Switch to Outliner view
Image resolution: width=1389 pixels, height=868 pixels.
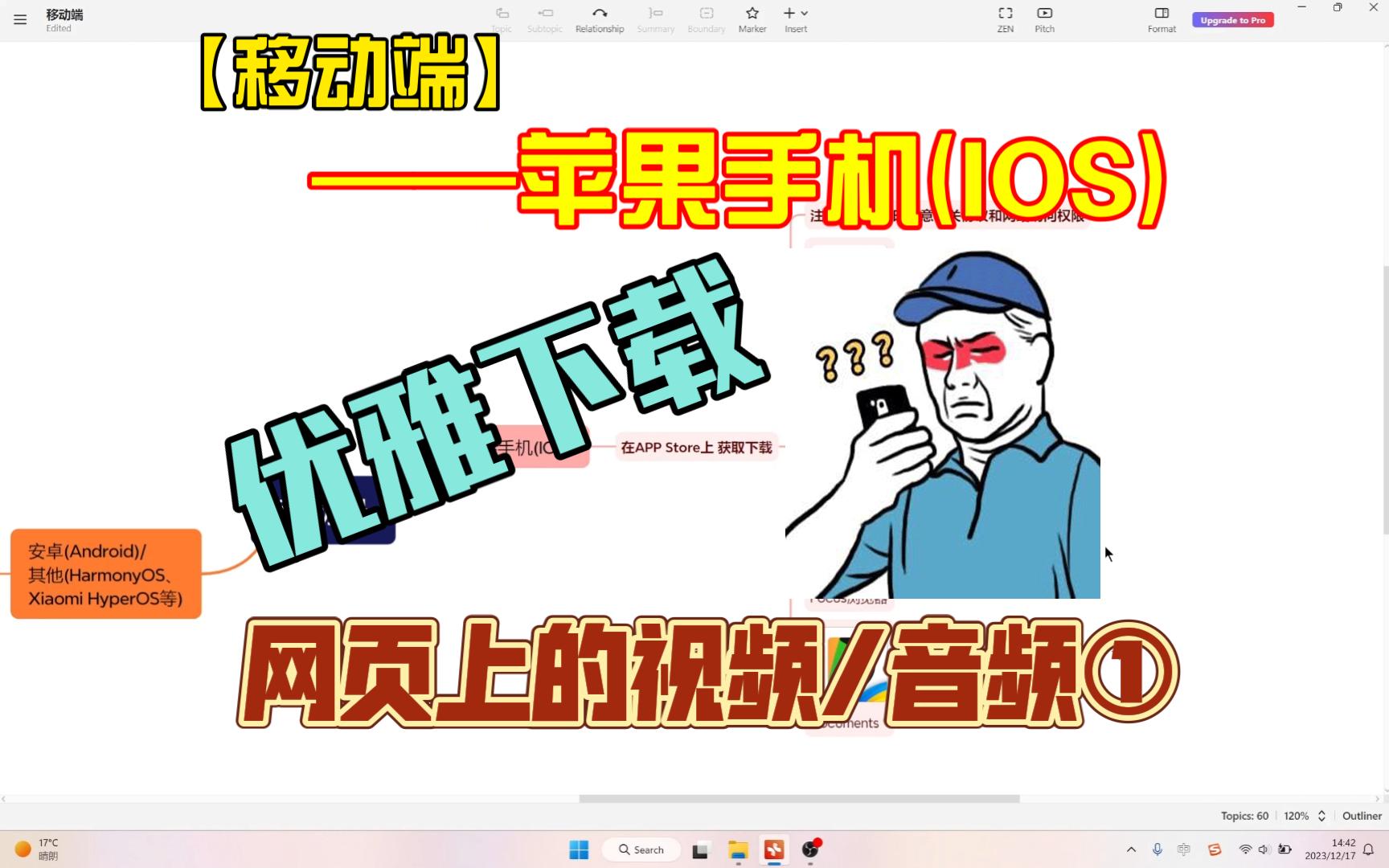(1362, 816)
